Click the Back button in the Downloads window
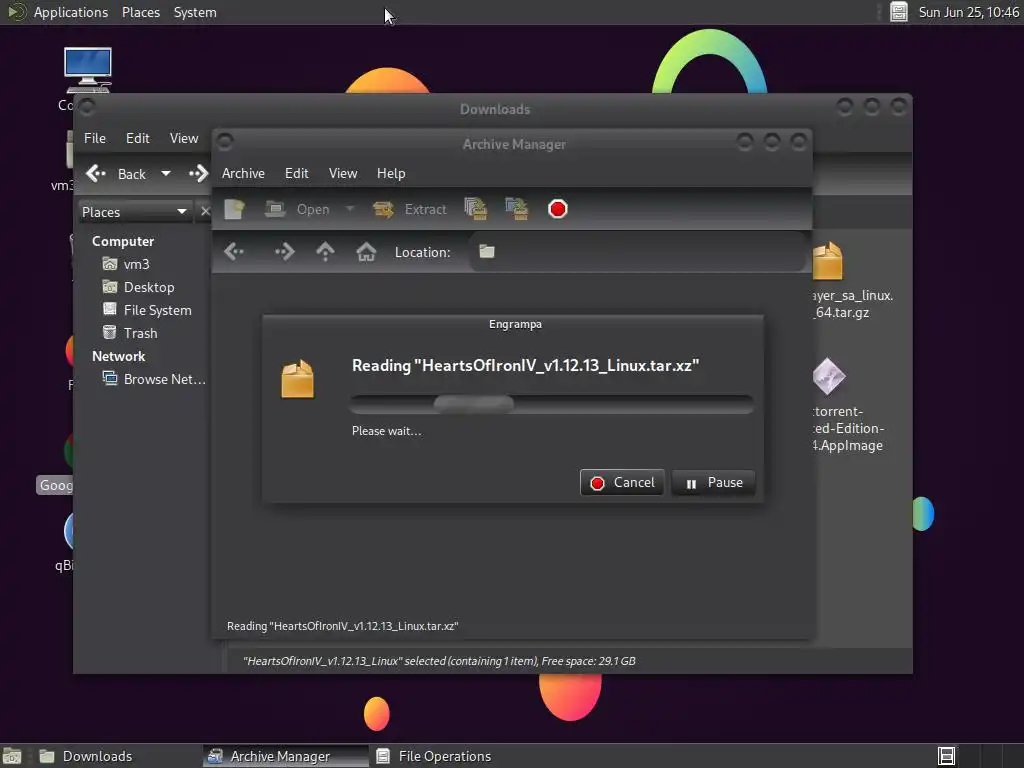The width and height of the screenshot is (1024, 768). pyautogui.click(x=116, y=174)
